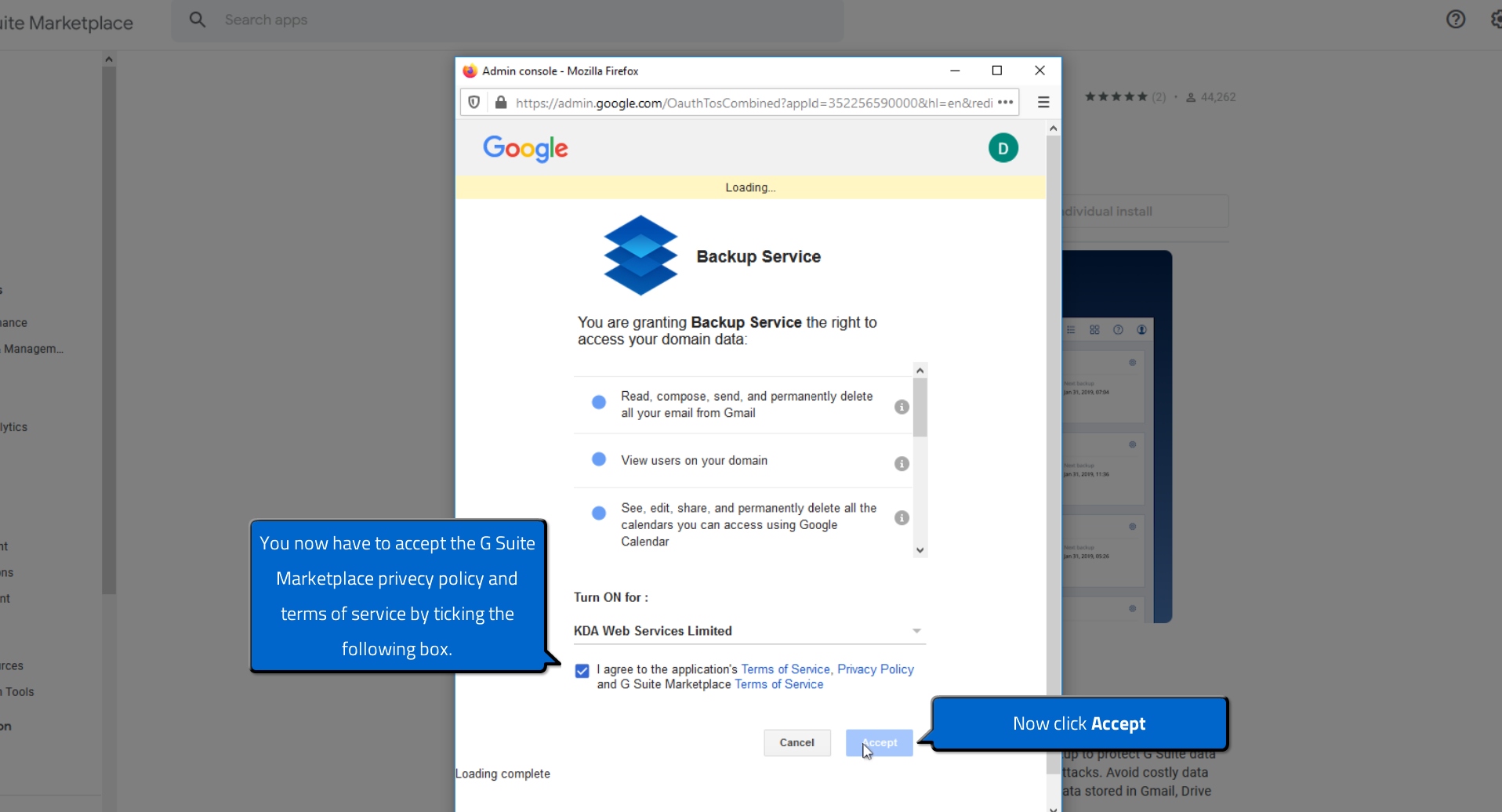Click the permissions list scrollbar thumb
The image size is (1502, 812).
[x=920, y=407]
